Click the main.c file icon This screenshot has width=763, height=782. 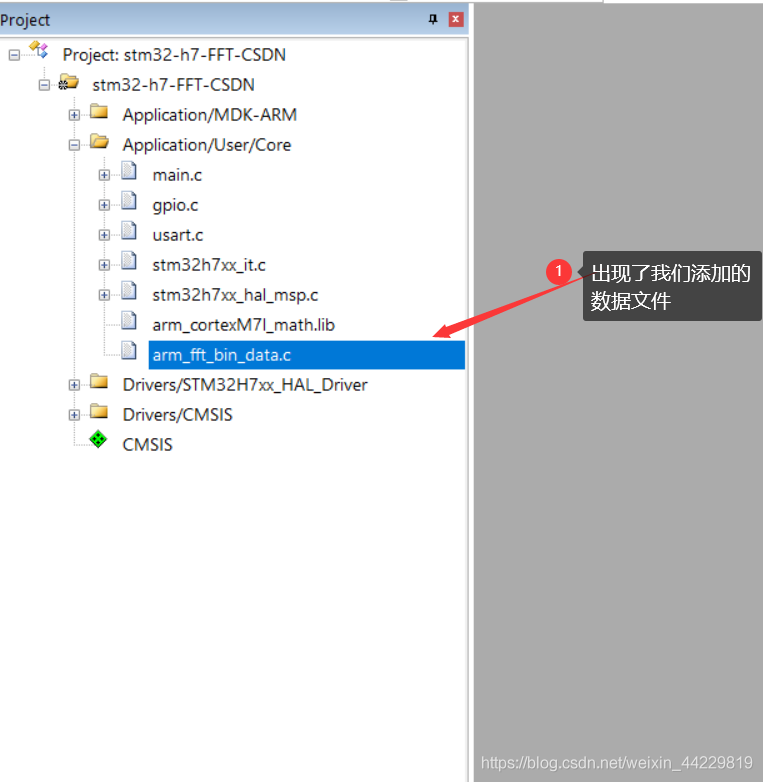click(x=129, y=171)
